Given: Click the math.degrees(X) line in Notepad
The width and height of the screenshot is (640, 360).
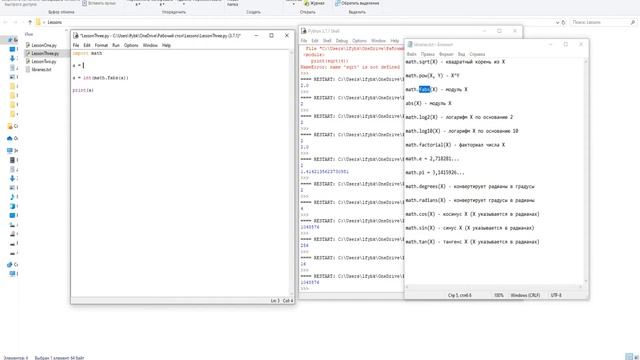Looking at the screenshot, I should click(x=470, y=187).
